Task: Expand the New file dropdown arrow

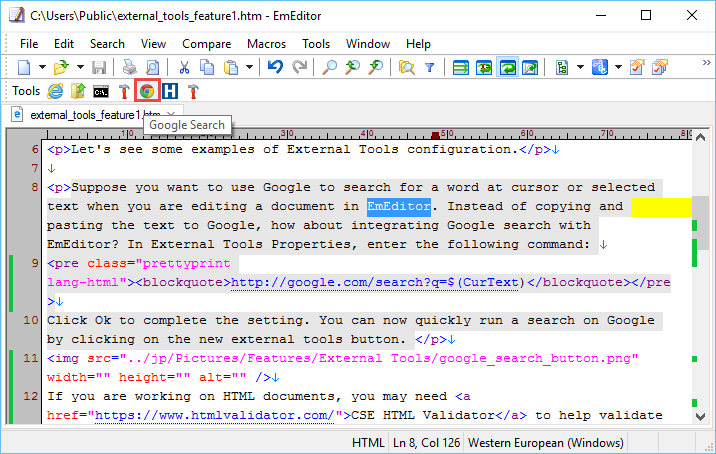Action: coord(42,68)
